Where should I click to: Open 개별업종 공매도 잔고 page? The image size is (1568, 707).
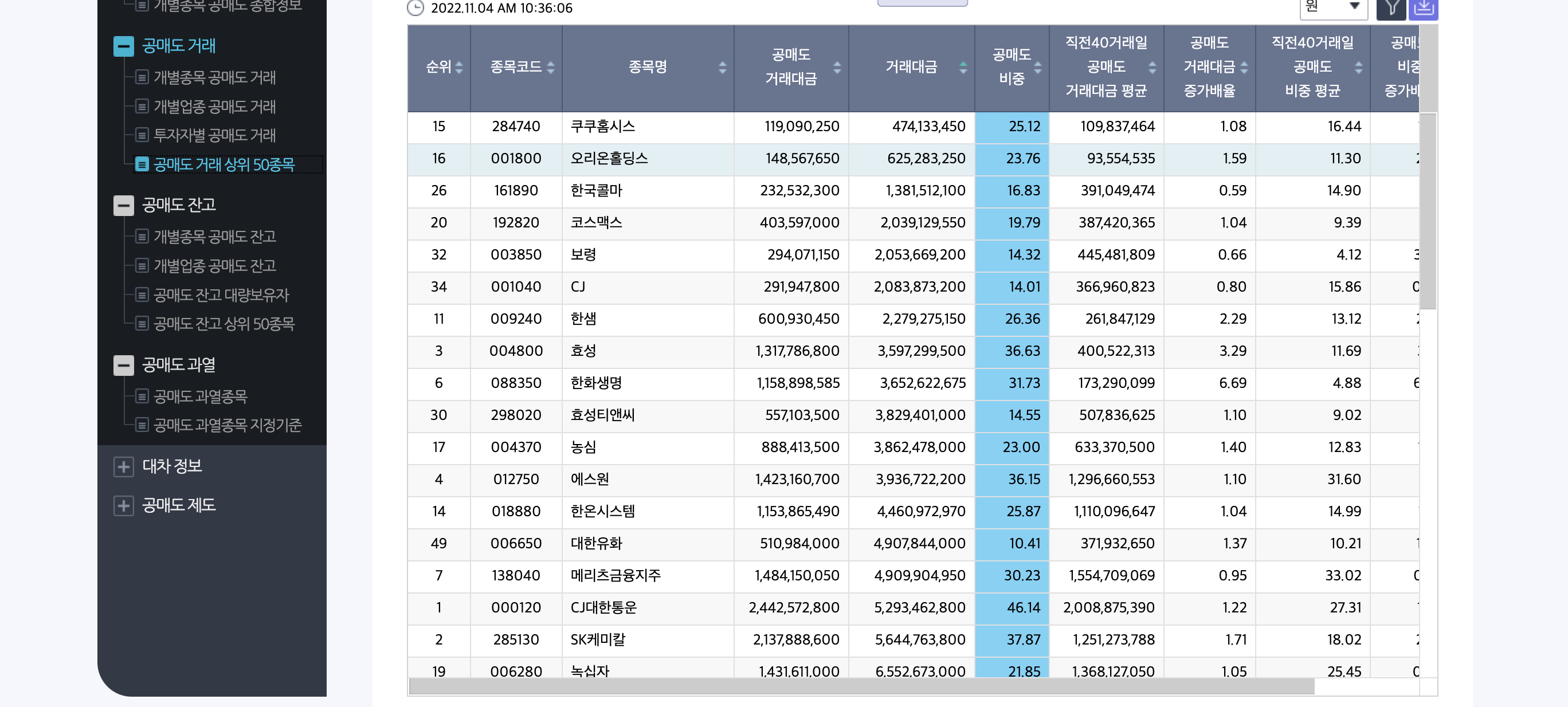pos(214,265)
